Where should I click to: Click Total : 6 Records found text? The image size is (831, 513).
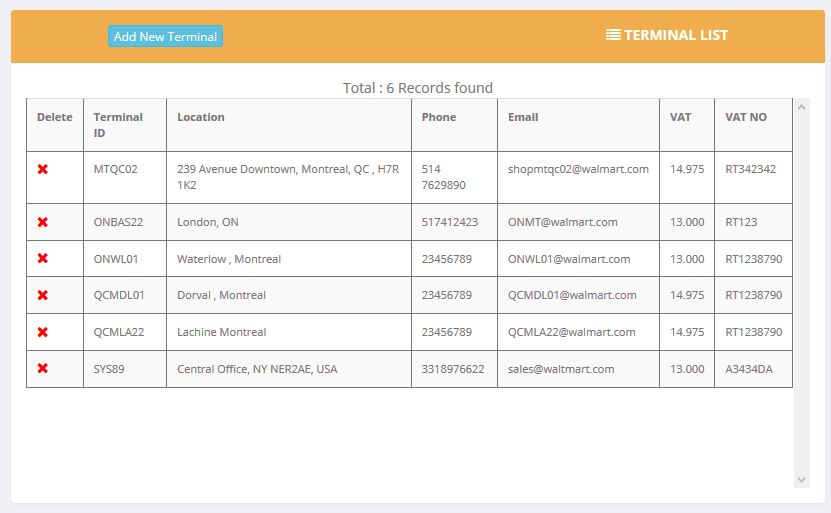(x=418, y=88)
